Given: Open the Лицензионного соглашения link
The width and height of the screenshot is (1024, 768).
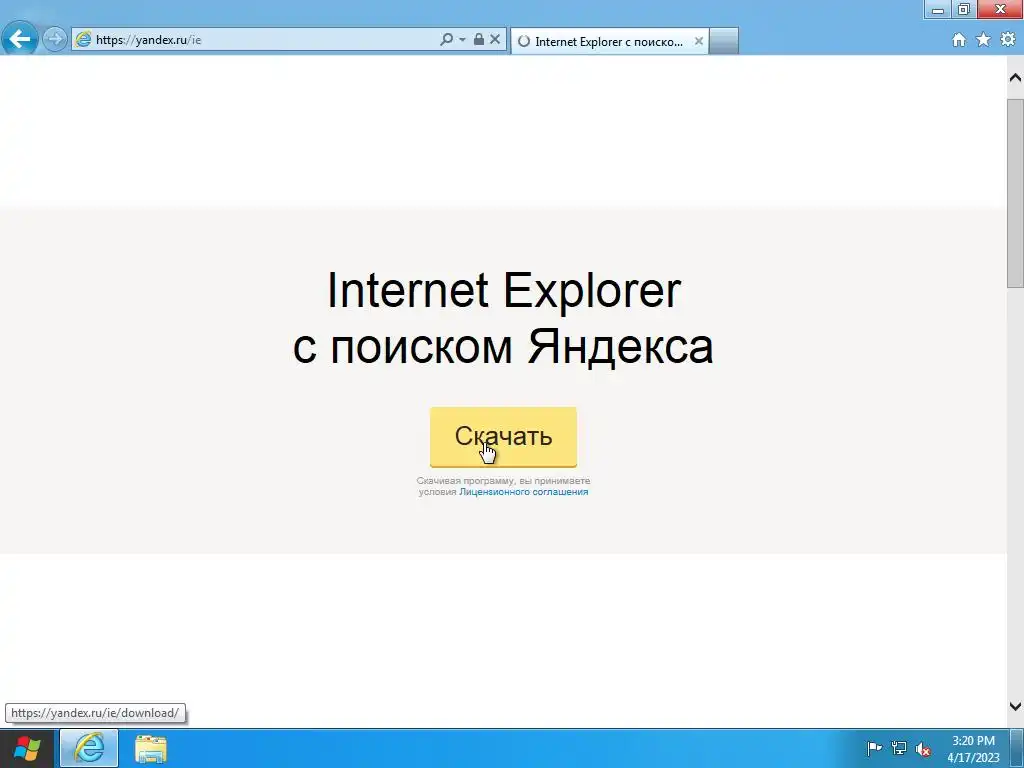Looking at the screenshot, I should [524, 492].
